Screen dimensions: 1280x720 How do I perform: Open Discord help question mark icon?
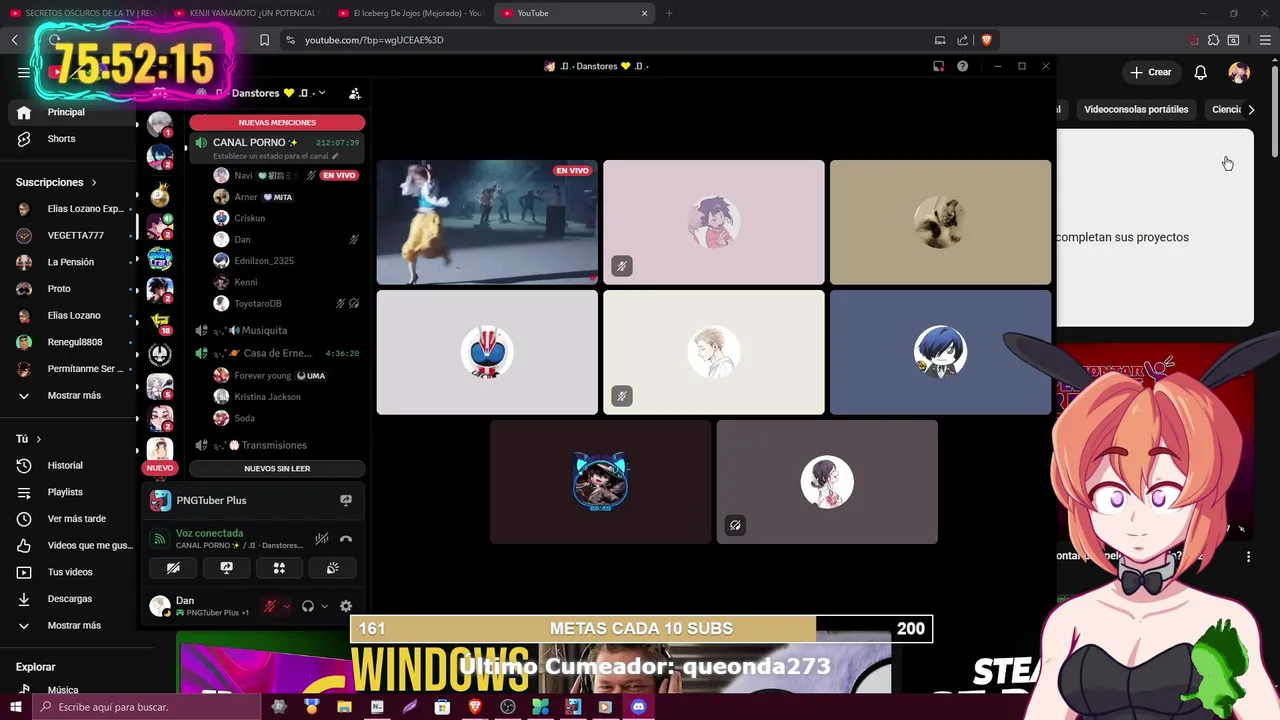(962, 66)
